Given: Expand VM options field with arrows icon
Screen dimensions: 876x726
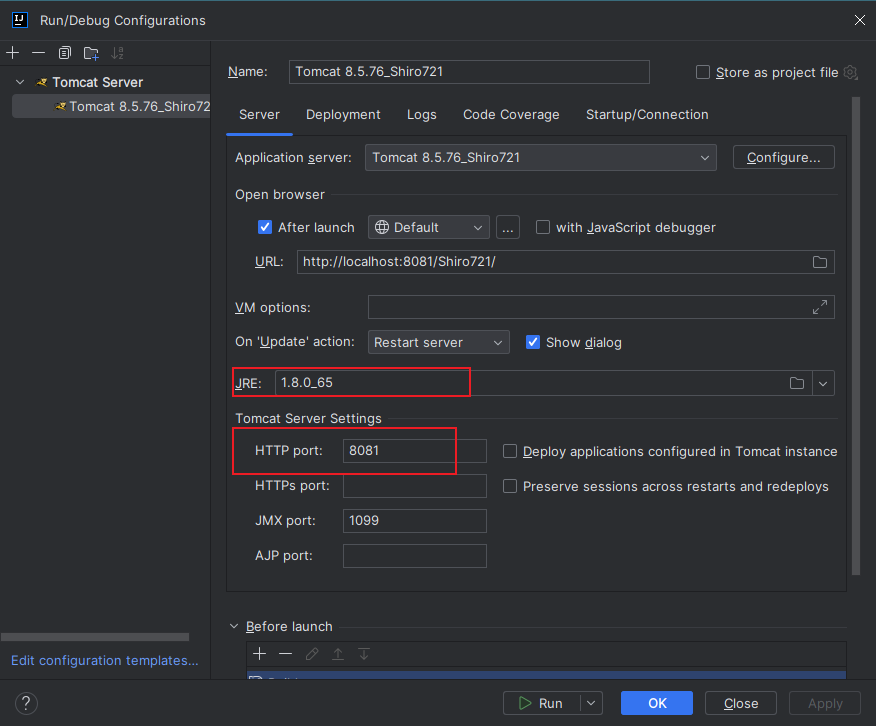Looking at the screenshot, I should 820,307.
